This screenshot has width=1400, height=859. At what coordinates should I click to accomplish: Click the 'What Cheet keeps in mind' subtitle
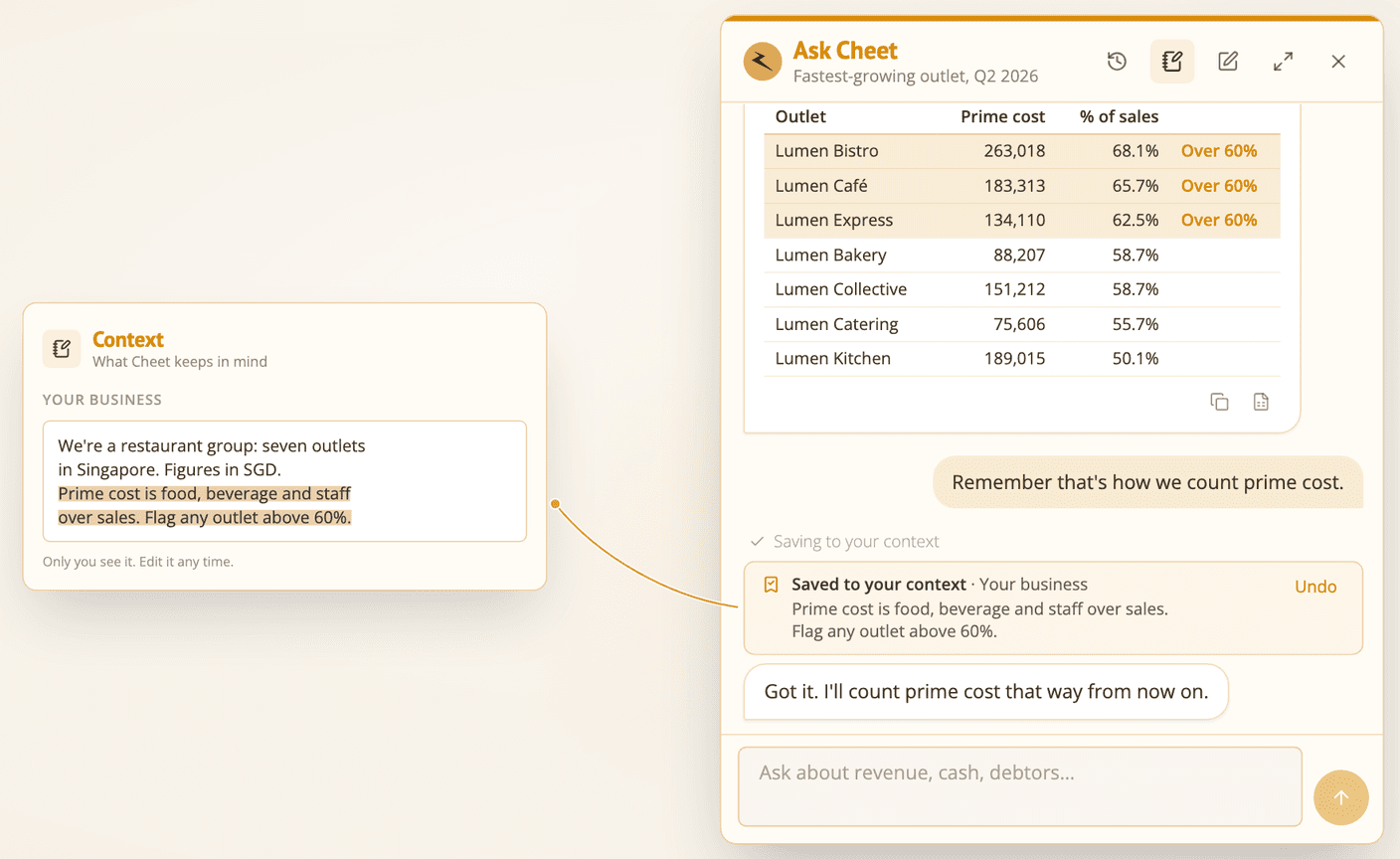(180, 362)
